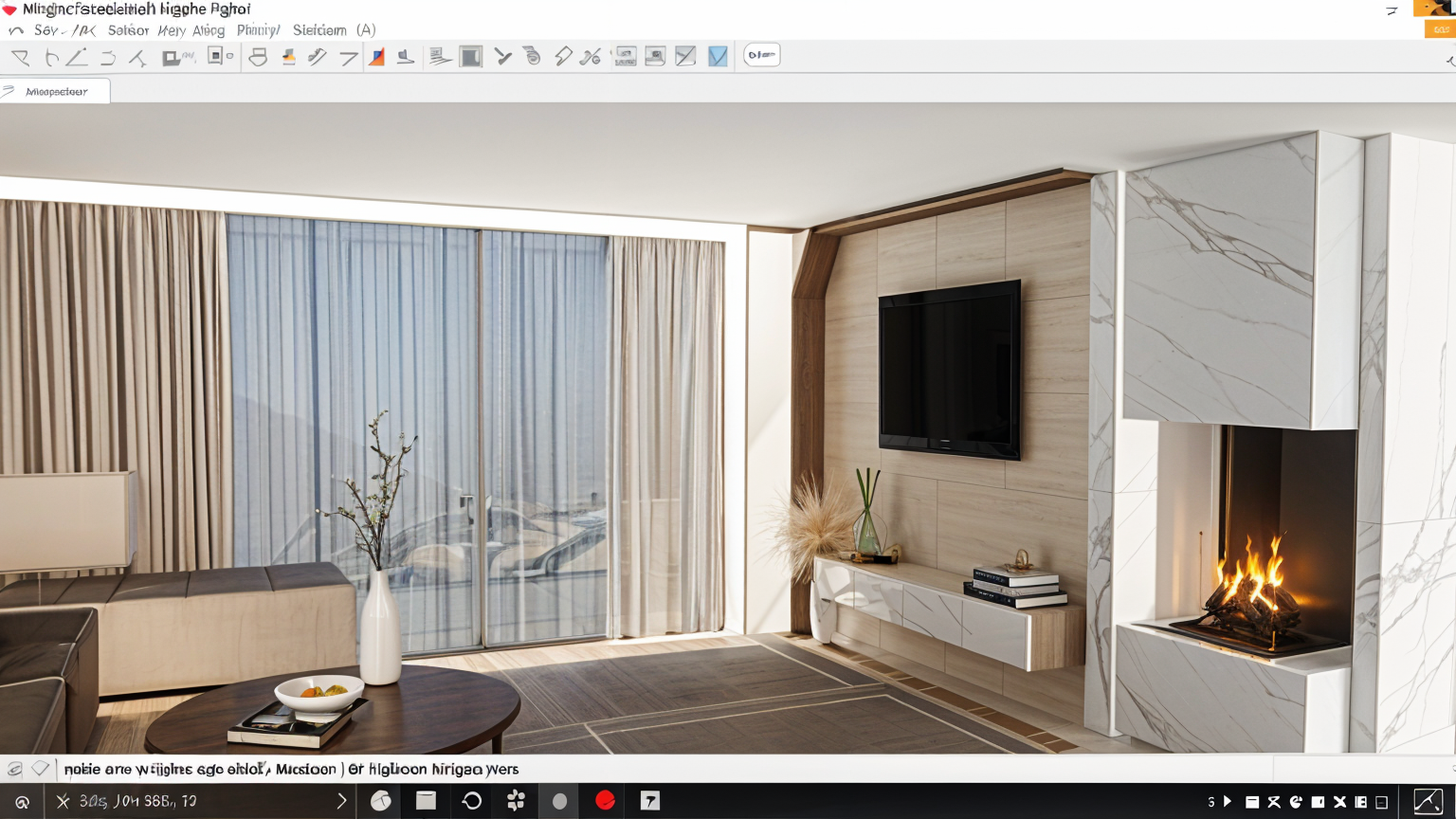Click the arrow select tool in toolbar
Image resolution: width=1456 pixels, height=819 pixels.
(x=20, y=57)
